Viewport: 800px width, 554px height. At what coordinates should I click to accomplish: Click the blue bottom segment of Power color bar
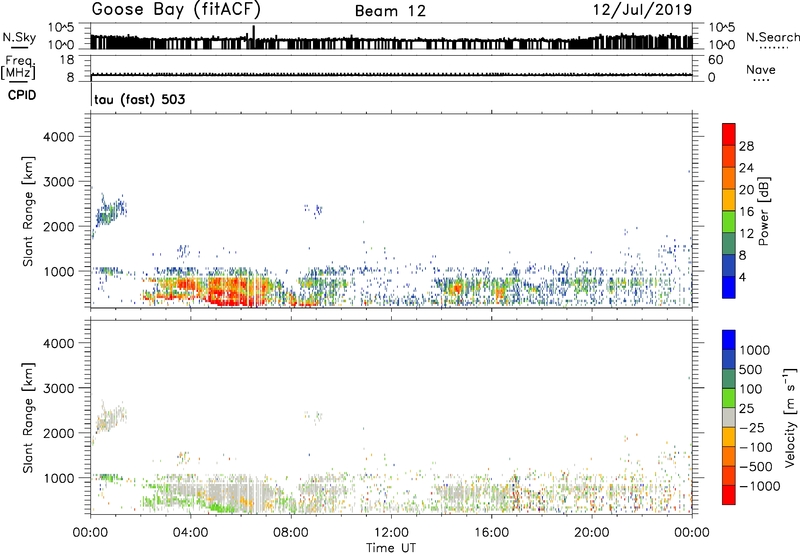[x=729, y=287]
